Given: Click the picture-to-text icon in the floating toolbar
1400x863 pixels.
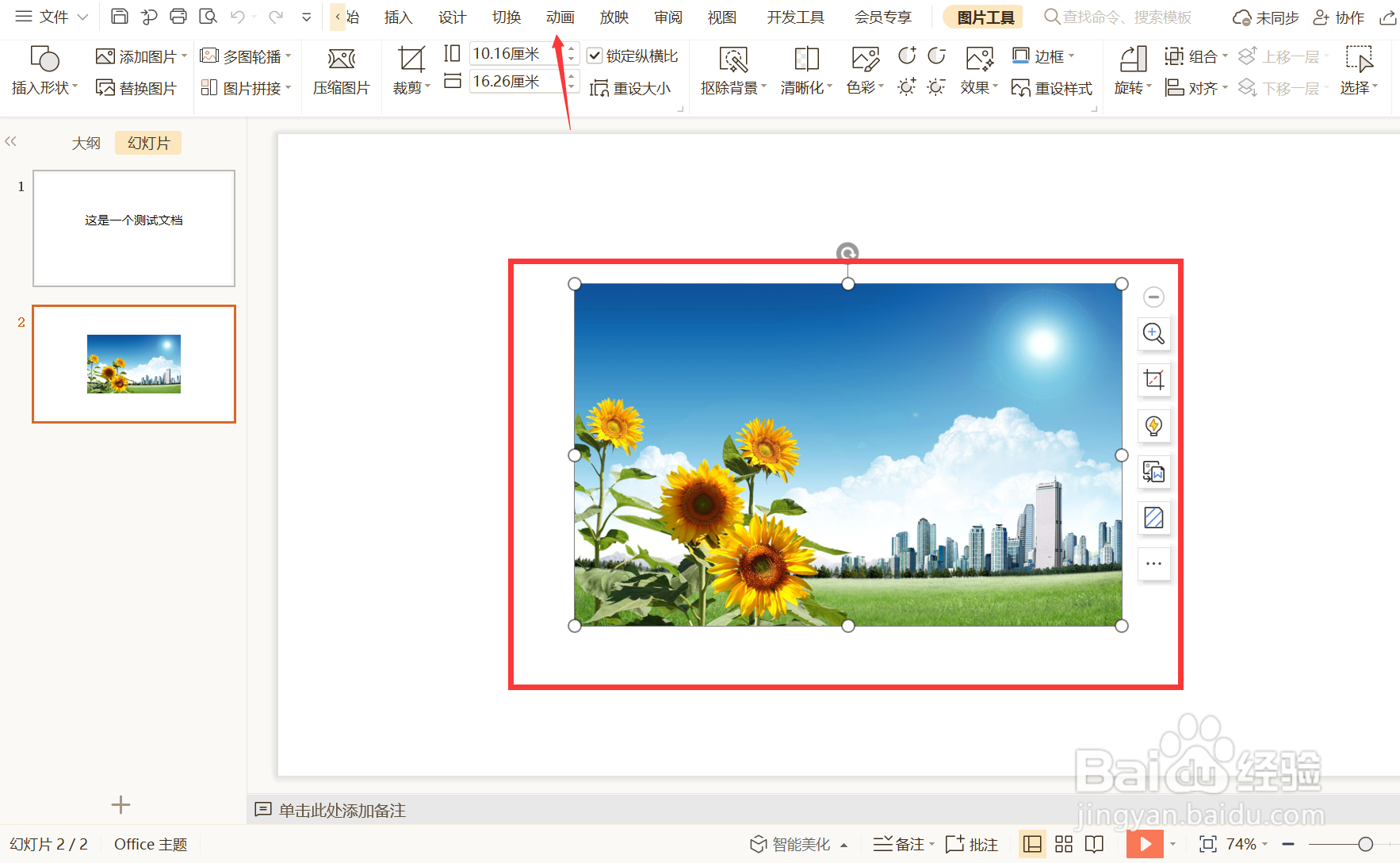Looking at the screenshot, I should [x=1153, y=472].
